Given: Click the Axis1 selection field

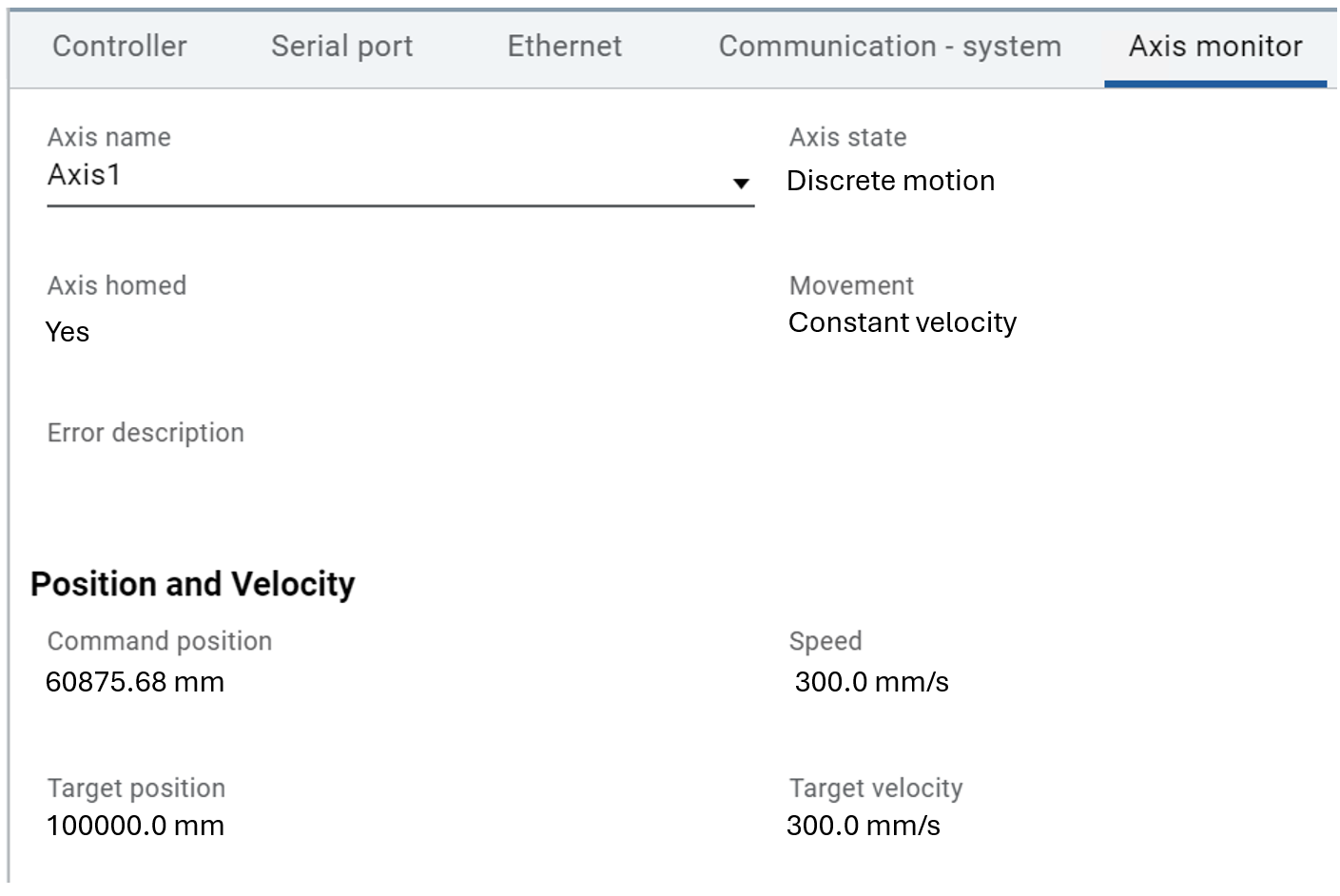Looking at the screenshot, I should (x=380, y=176).
